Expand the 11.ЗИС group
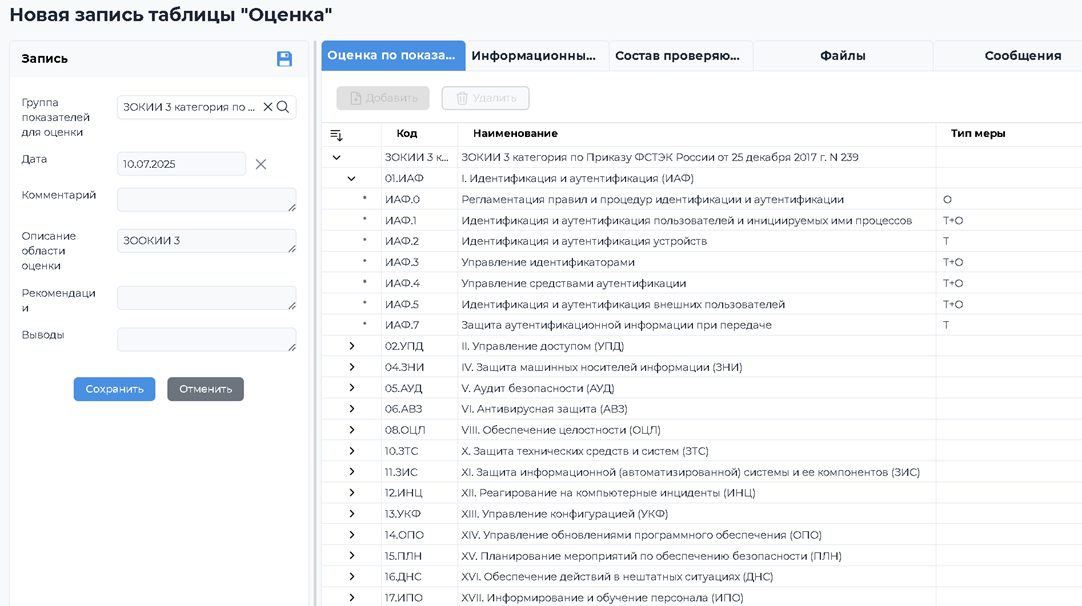 pyautogui.click(x=351, y=471)
